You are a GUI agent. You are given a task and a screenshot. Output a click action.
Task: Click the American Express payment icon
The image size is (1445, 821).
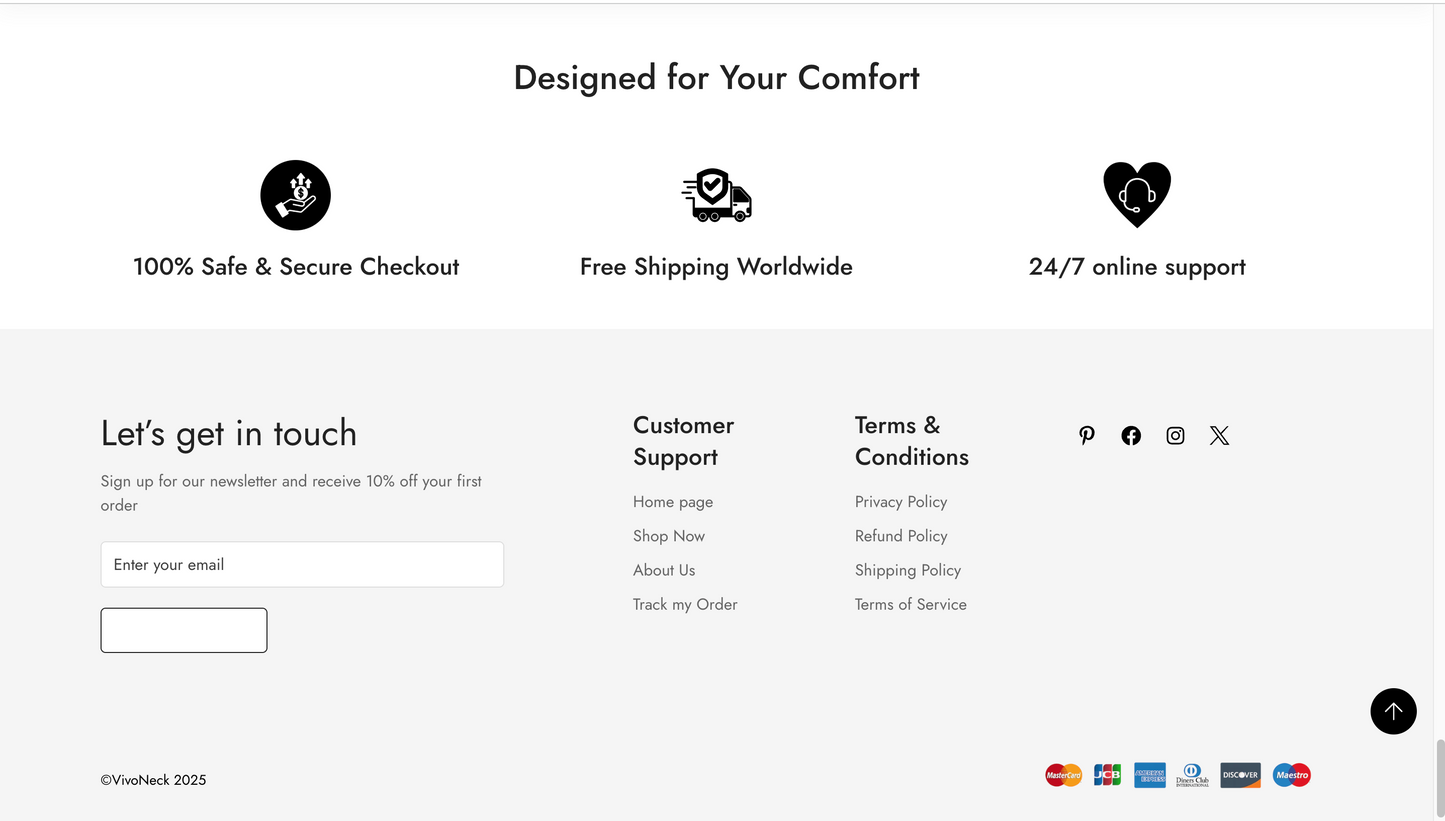click(x=1150, y=775)
